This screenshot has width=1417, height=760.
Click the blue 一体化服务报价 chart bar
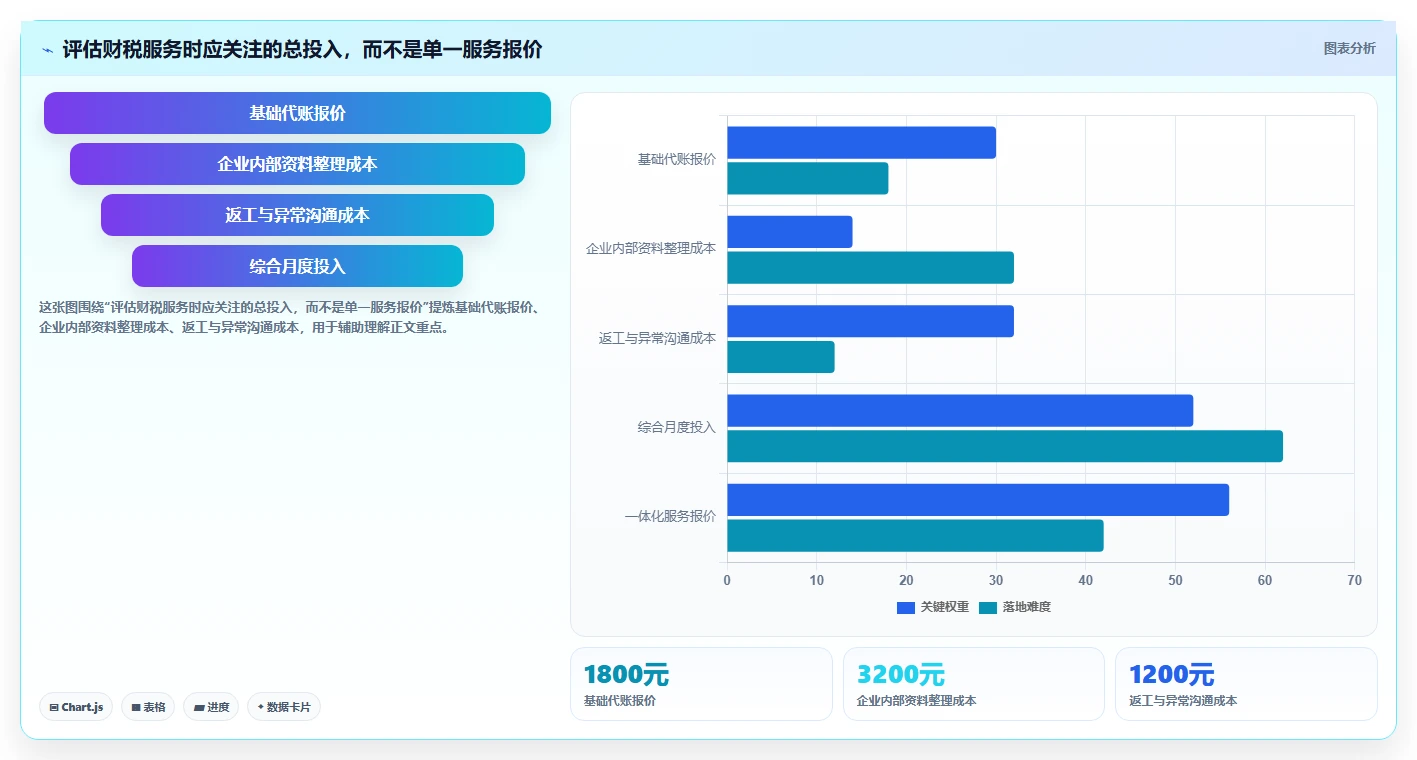978,500
